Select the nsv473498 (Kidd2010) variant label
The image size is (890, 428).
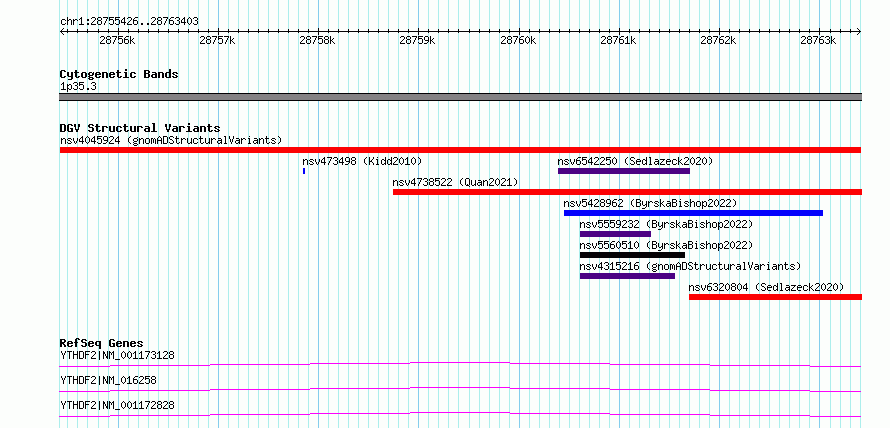[362, 161]
